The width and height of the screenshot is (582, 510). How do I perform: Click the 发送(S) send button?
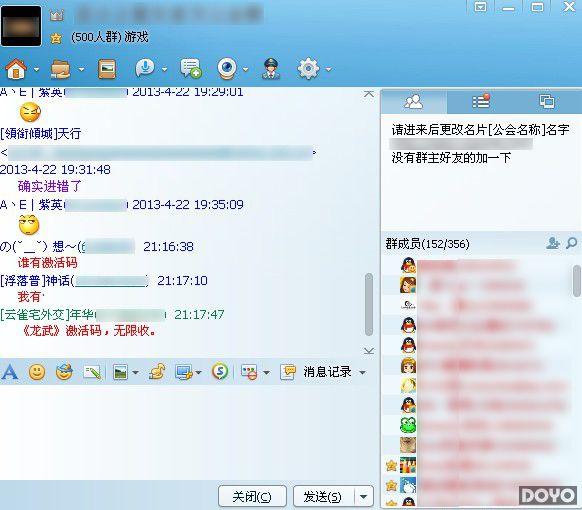coord(323,496)
